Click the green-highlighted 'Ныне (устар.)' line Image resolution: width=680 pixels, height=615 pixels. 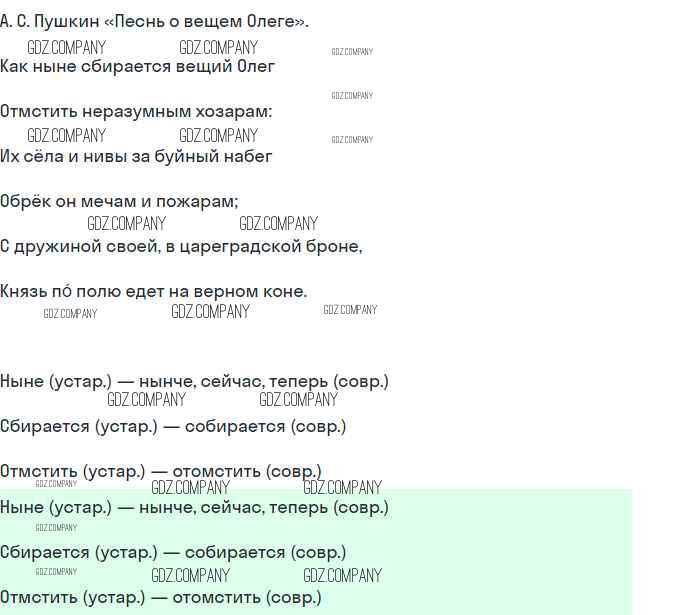click(194, 507)
